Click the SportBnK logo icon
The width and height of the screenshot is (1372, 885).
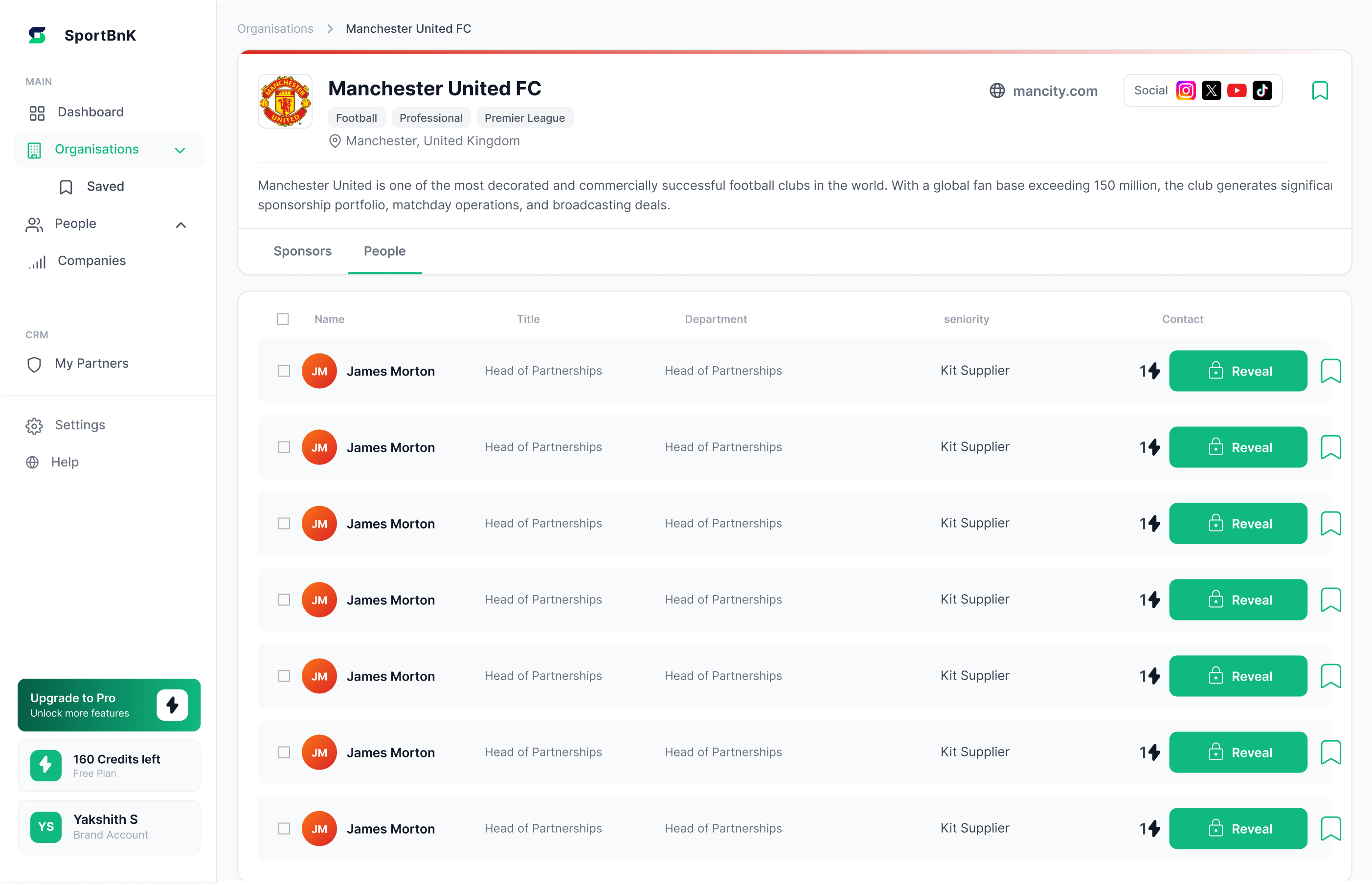[37, 35]
